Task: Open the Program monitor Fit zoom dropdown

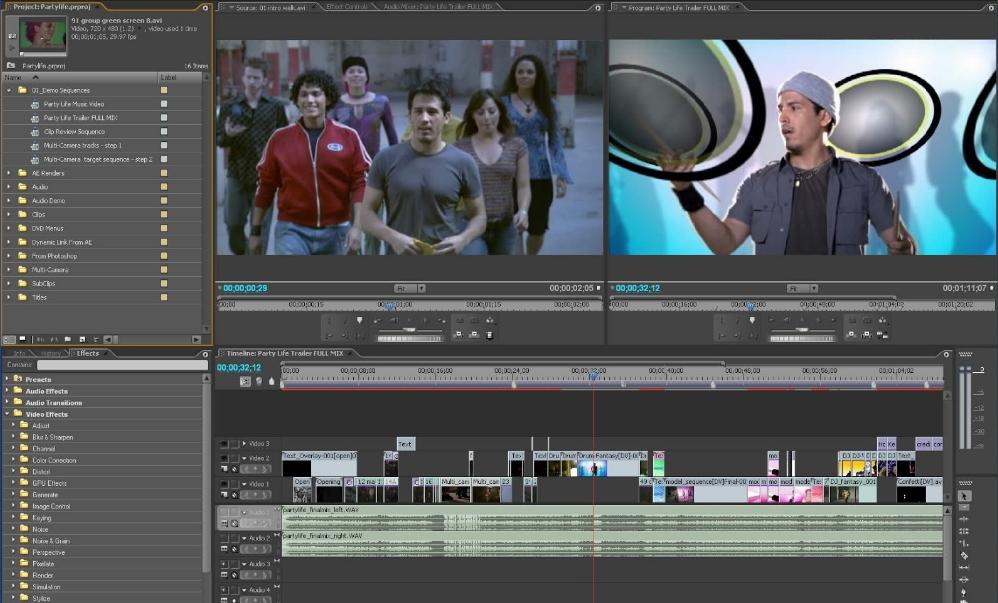Action: [x=802, y=288]
